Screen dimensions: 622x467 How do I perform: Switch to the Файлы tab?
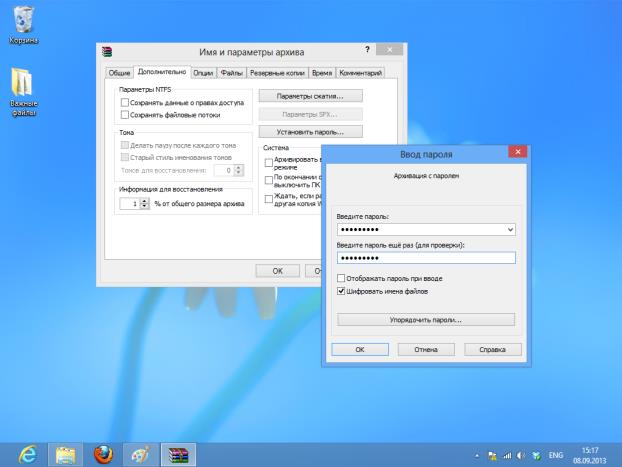click(x=232, y=73)
